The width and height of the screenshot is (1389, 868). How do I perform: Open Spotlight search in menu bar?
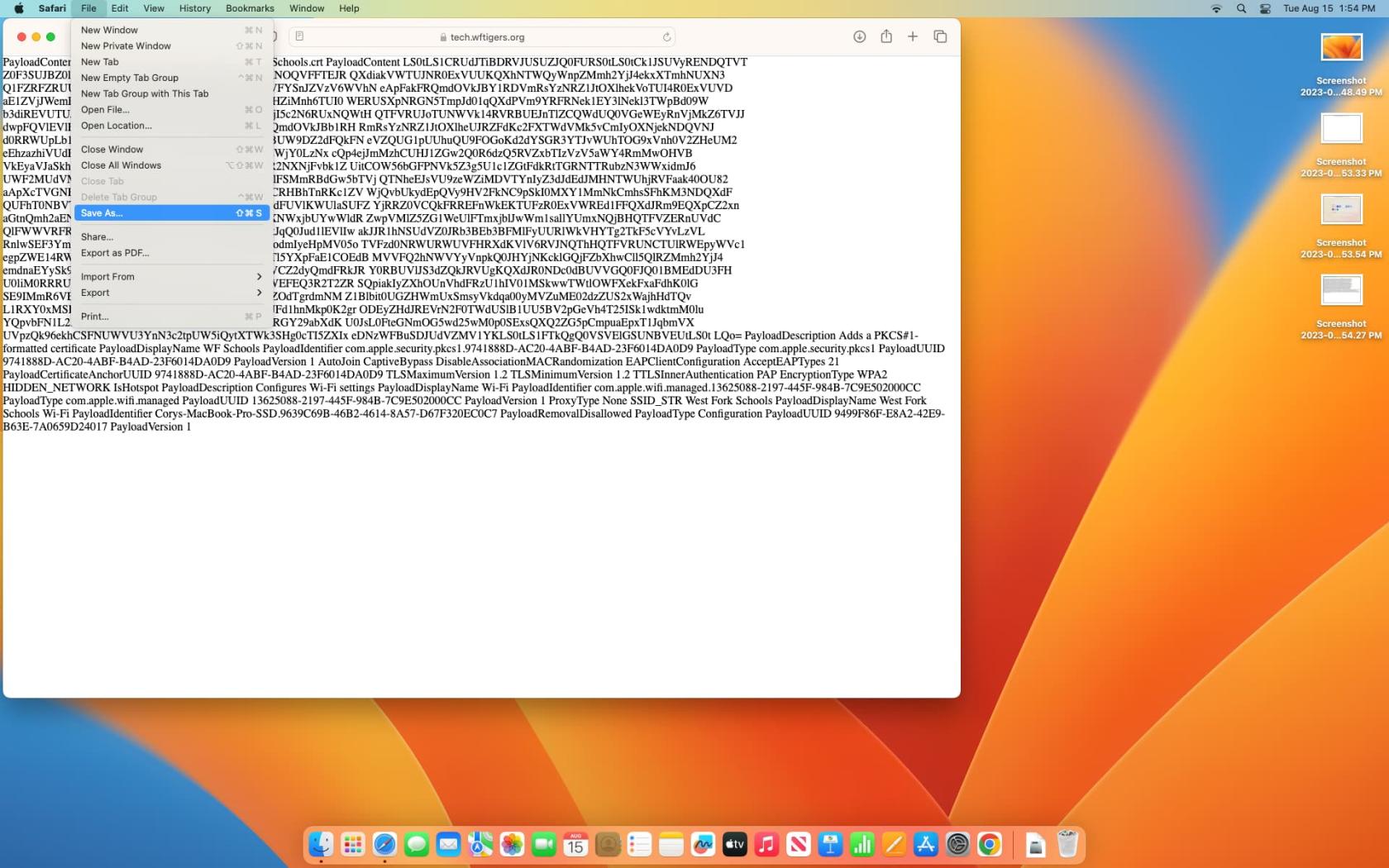pyautogui.click(x=1241, y=8)
